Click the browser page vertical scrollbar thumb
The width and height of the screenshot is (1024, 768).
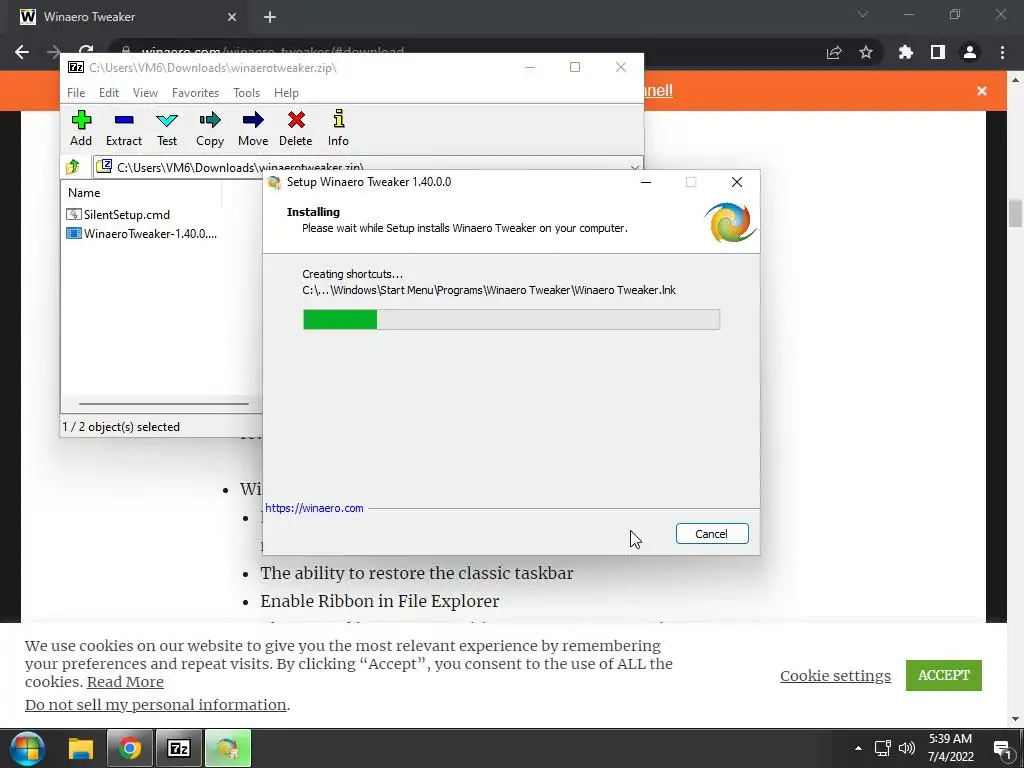[x=1015, y=214]
